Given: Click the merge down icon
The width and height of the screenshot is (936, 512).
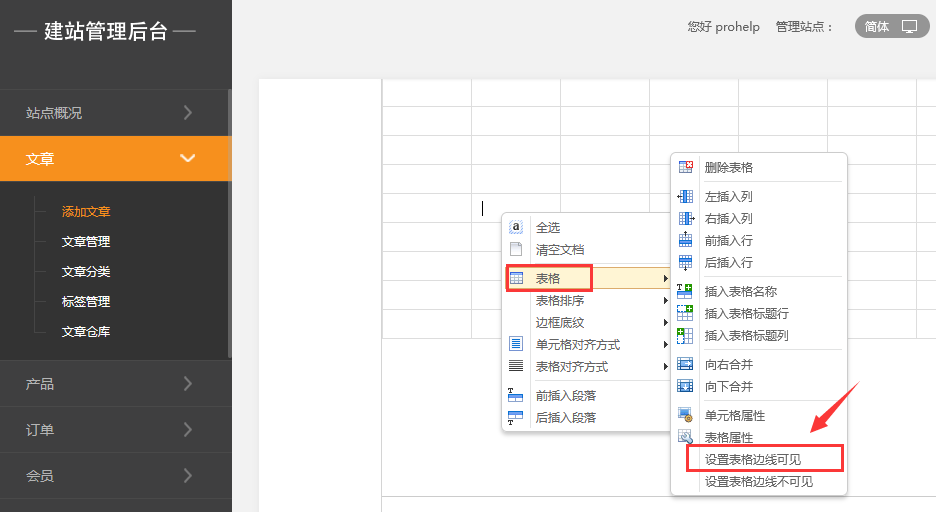Looking at the screenshot, I should tap(685, 386).
